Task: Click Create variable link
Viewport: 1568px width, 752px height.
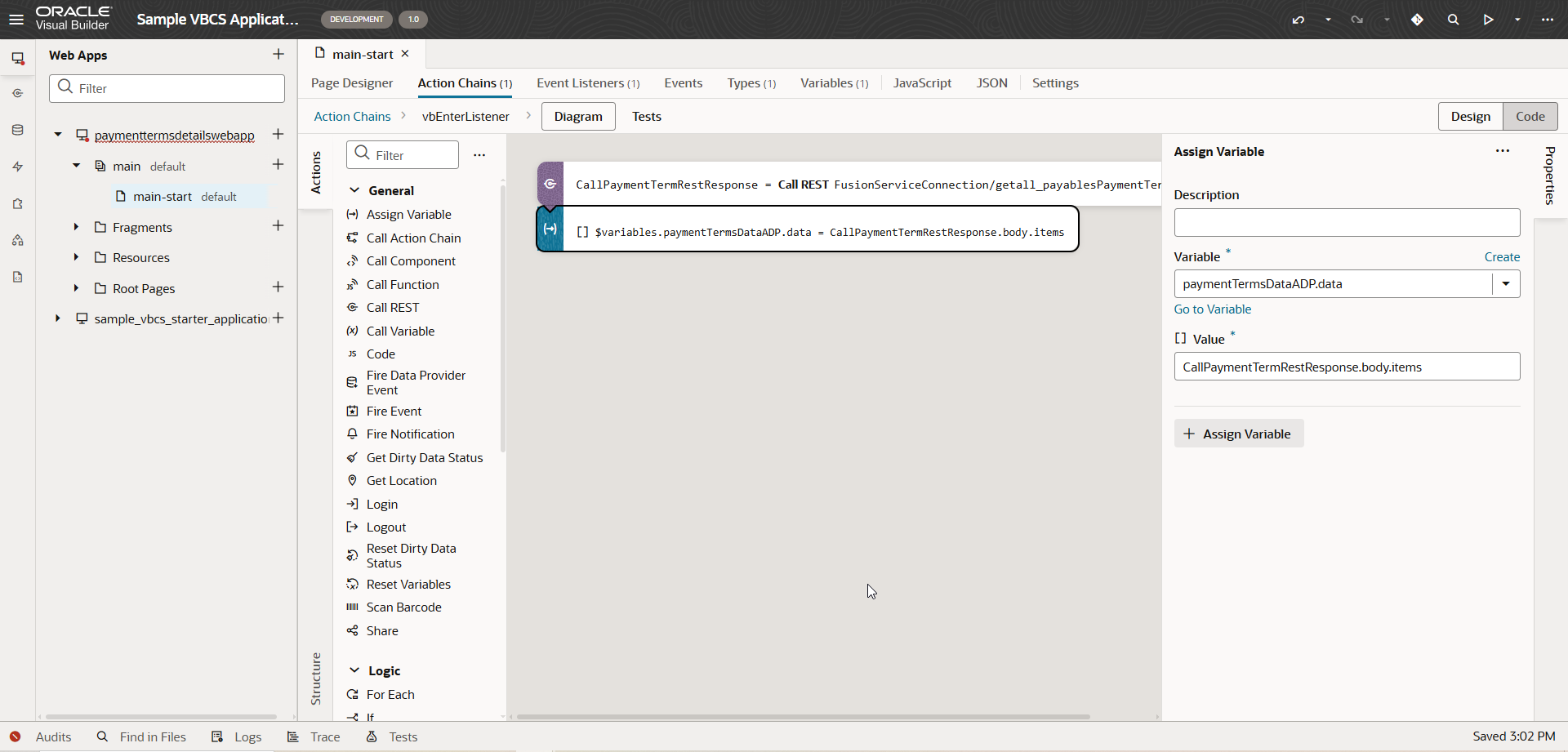Action: coord(1502,257)
